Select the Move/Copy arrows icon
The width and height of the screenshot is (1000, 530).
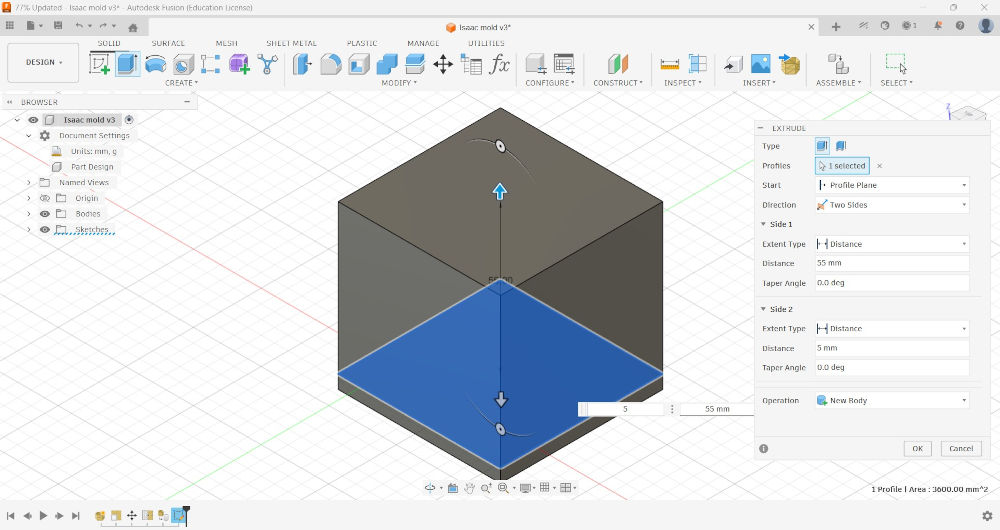tap(443, 64)
